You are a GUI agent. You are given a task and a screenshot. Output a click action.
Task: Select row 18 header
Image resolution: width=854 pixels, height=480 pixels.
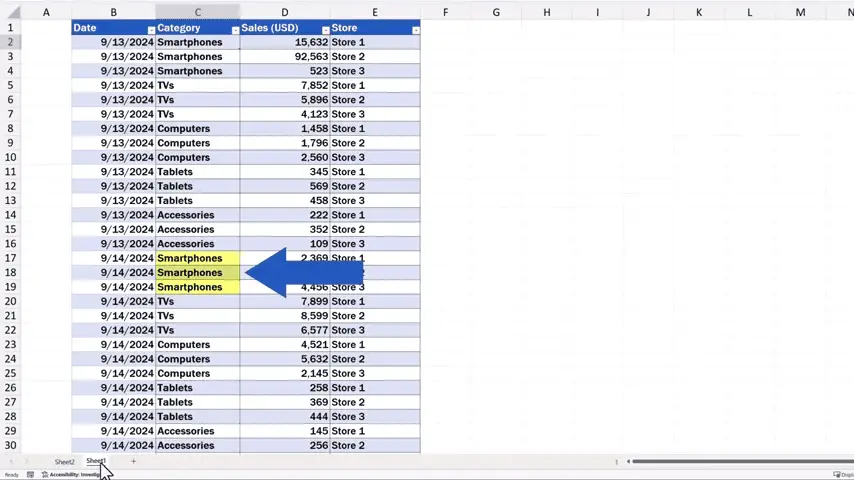click(x=11, y=272)
